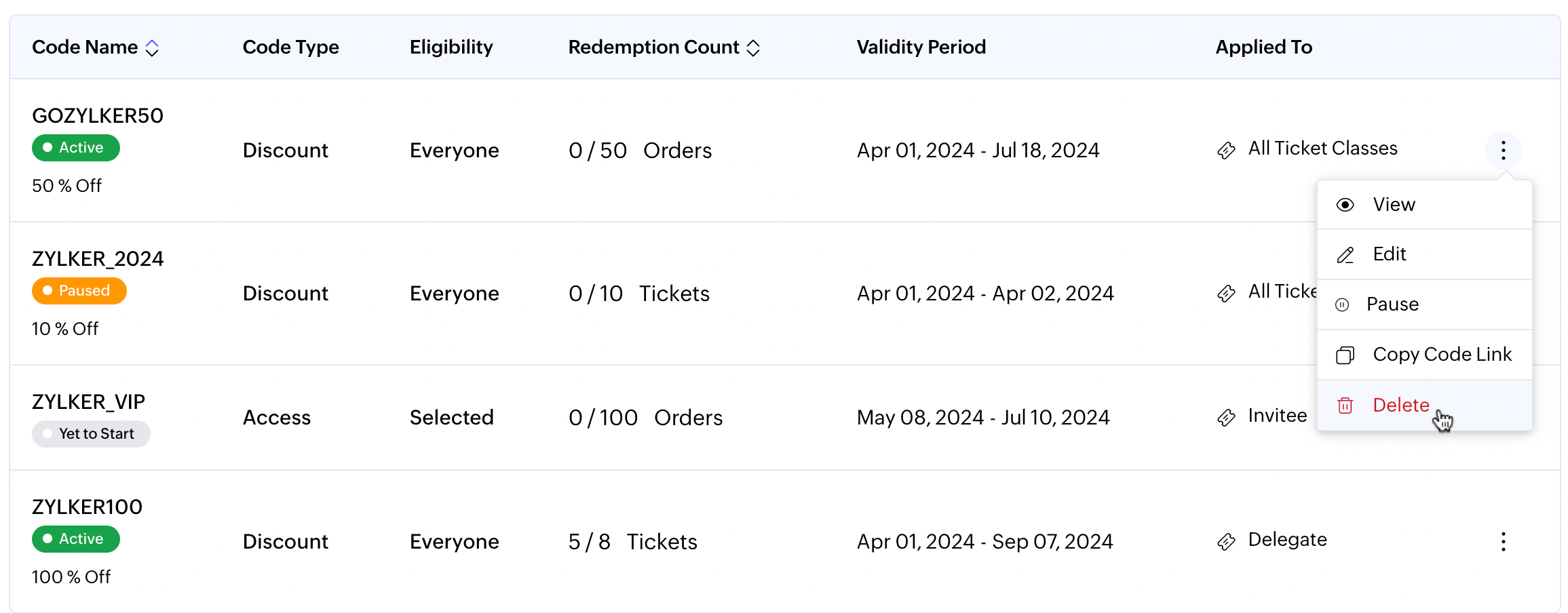The width and height of the screenshot is (1568, 613).
Task: Click the eye icon beside View
Action: tap(1345, 205)
